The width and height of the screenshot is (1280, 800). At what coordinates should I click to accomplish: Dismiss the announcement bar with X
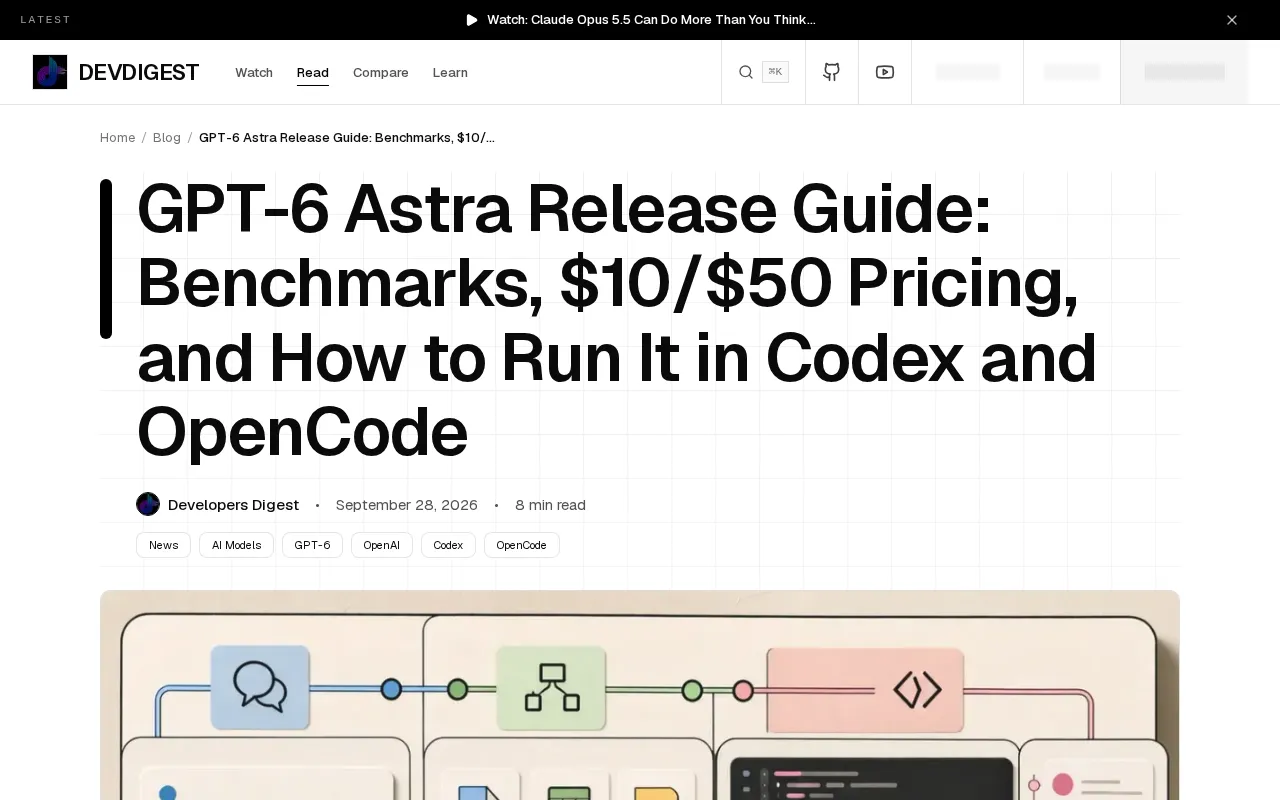1232,20
